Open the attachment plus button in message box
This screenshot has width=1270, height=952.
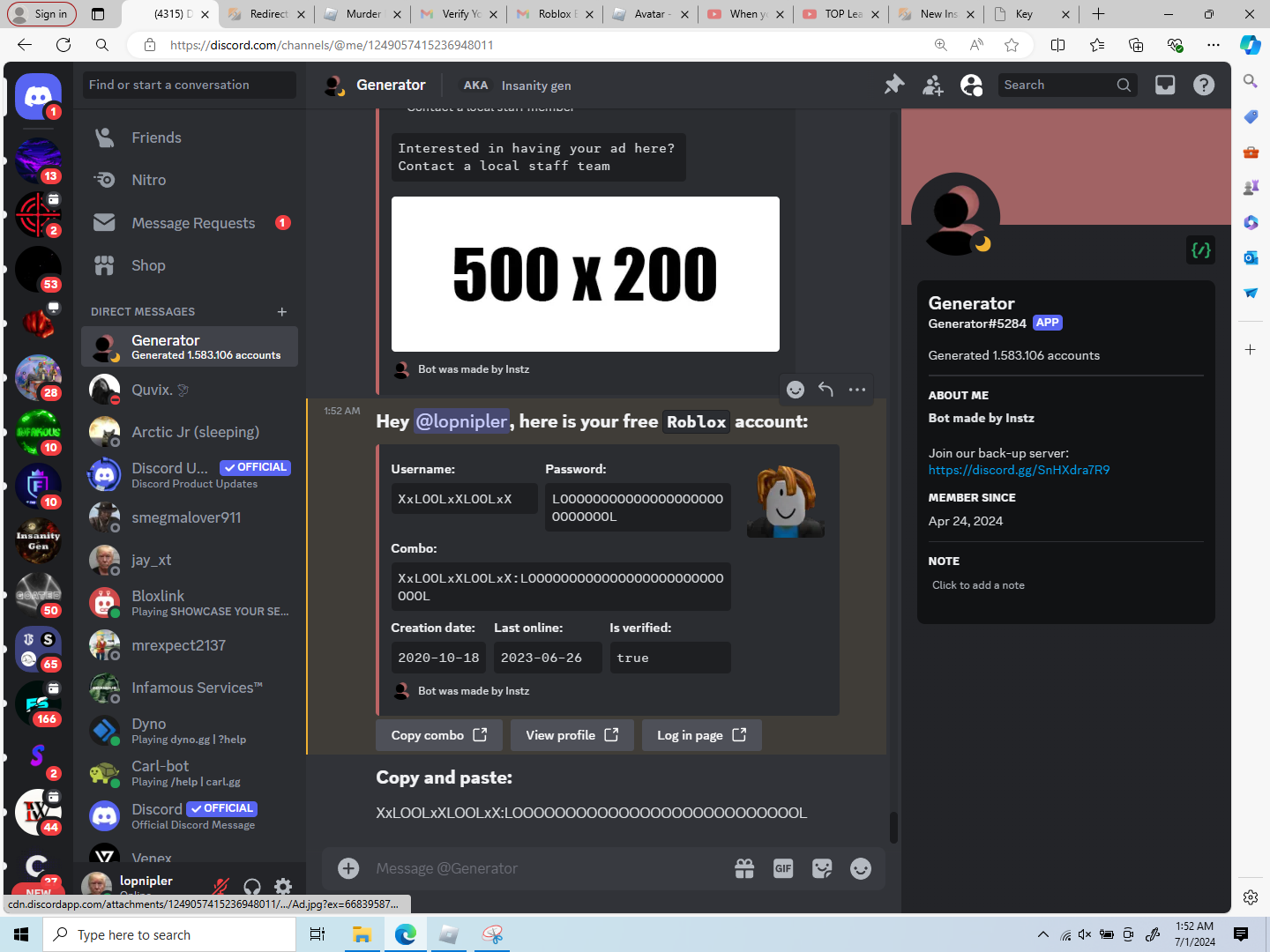click(x=348, y=868)
